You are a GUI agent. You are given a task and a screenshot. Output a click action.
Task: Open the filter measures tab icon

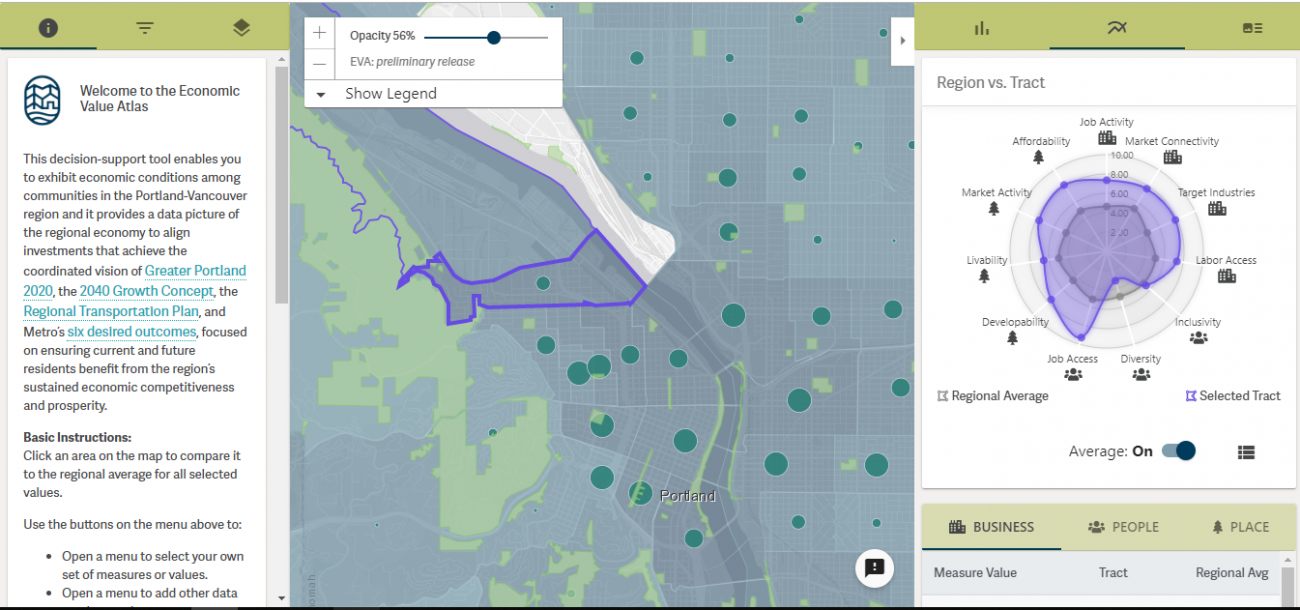(x=145, y=28)
